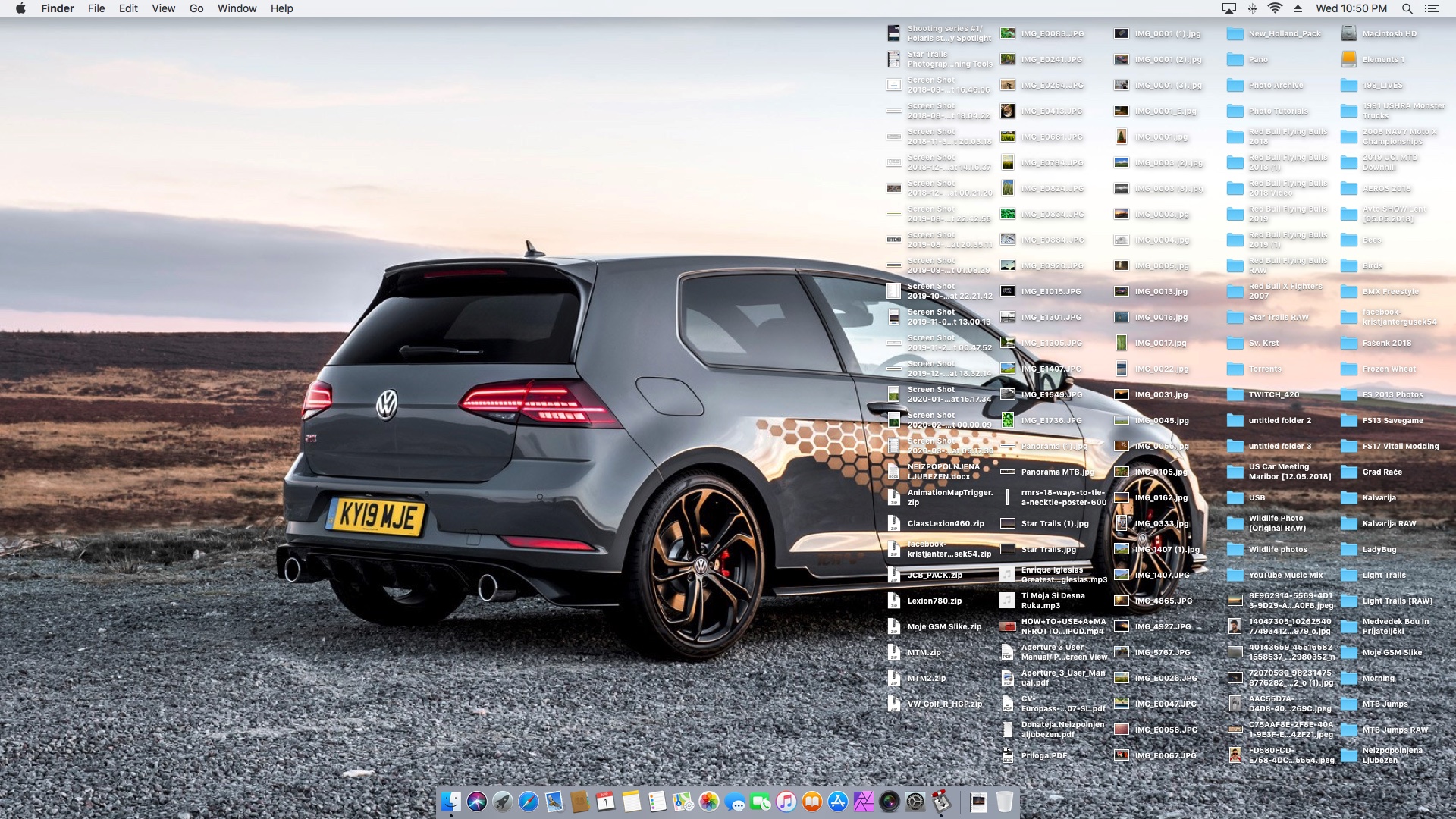Open Spotlight search in menu bar
1456x819 pixels.
click(1407, 8)
